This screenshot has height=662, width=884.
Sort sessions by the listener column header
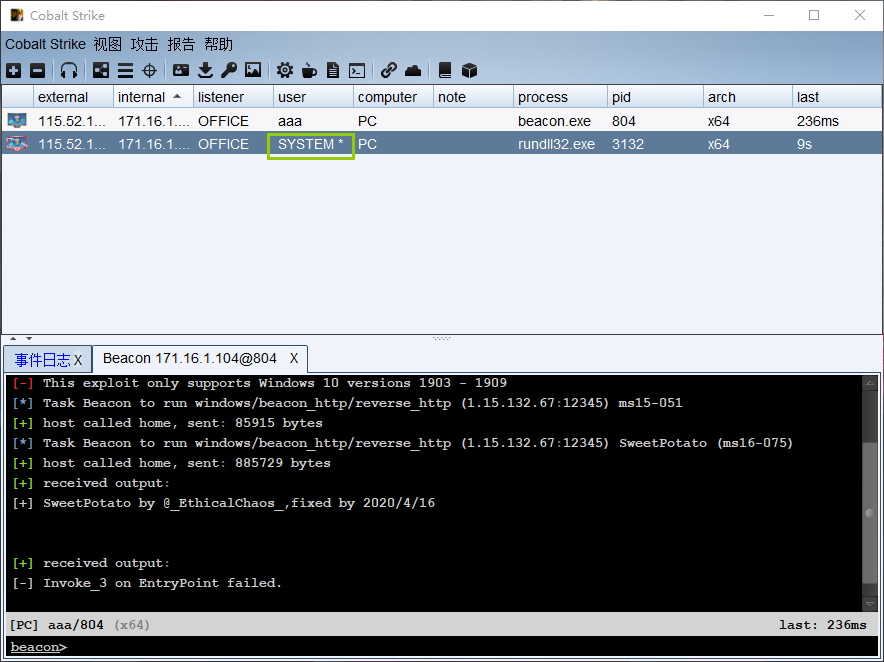[x=233, y=97]
